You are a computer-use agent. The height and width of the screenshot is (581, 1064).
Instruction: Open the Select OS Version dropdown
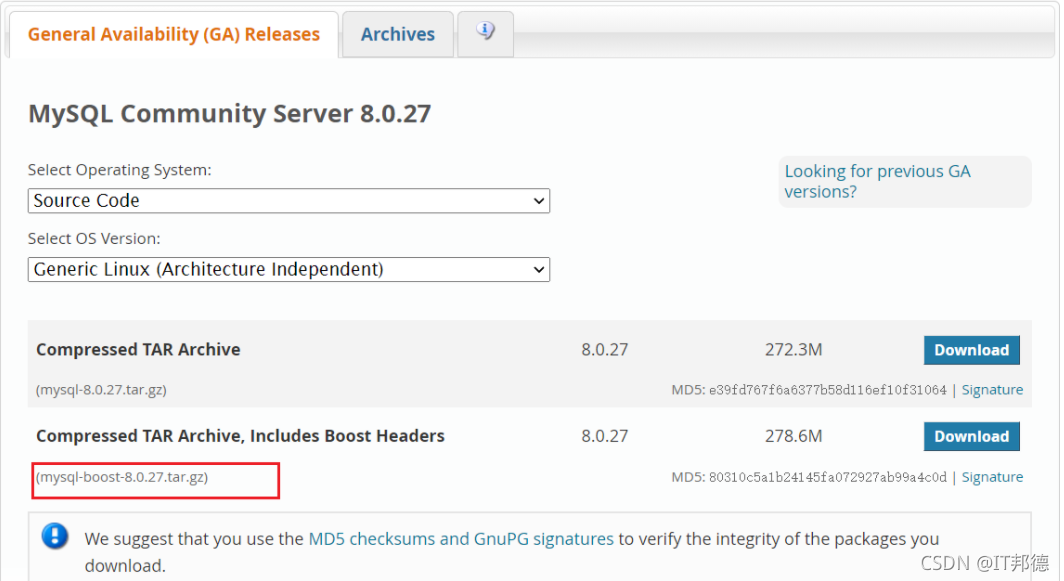tap(288, 269)
